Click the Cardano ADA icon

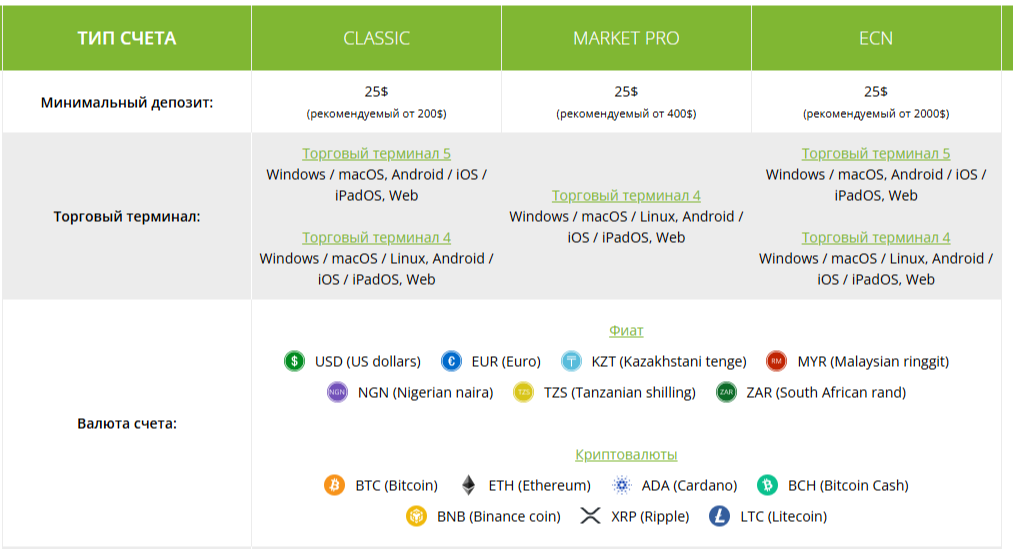point(622,485)
